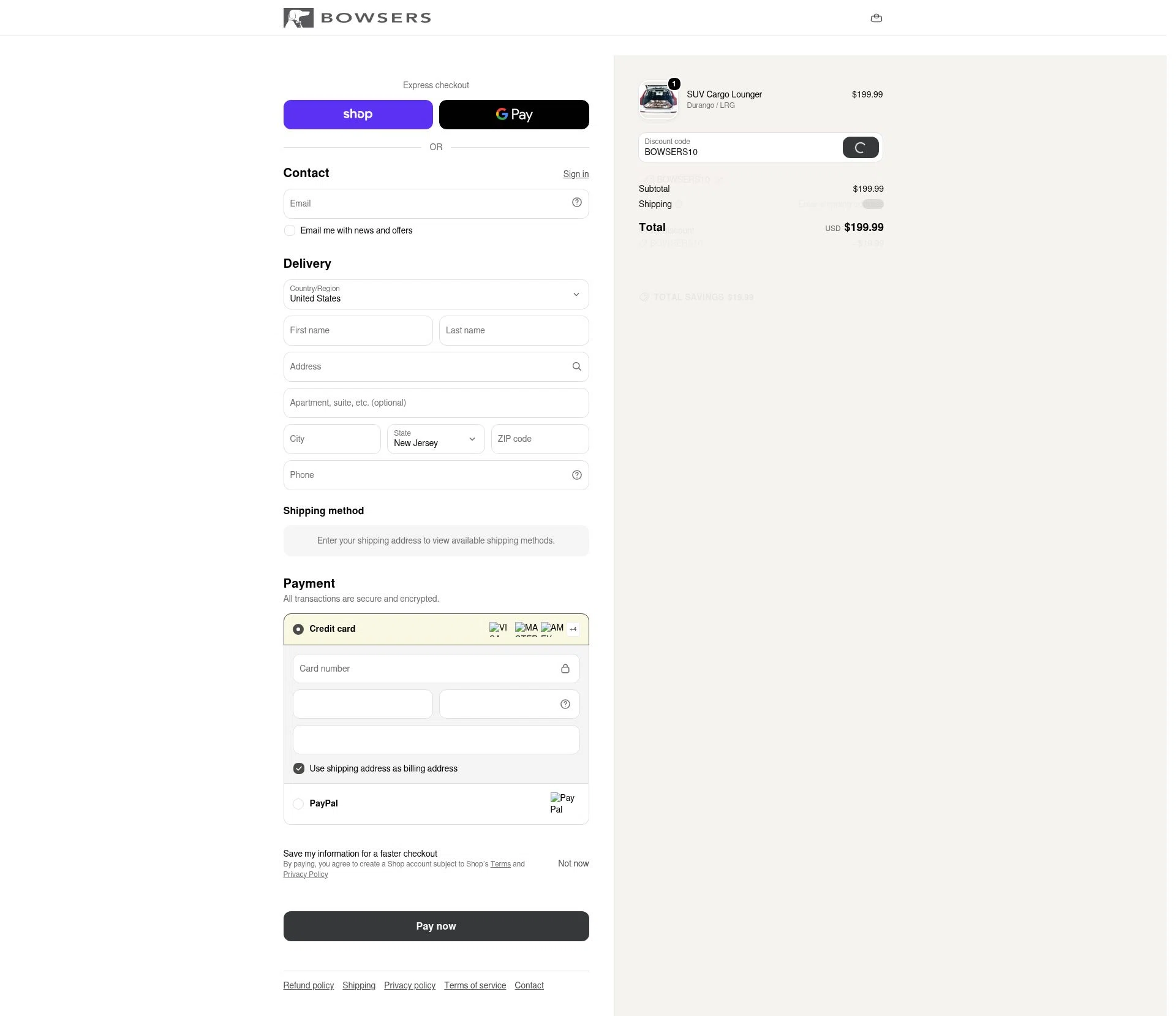Click the SUV Cargo Lounger product thumbnail

pos(658,99)
